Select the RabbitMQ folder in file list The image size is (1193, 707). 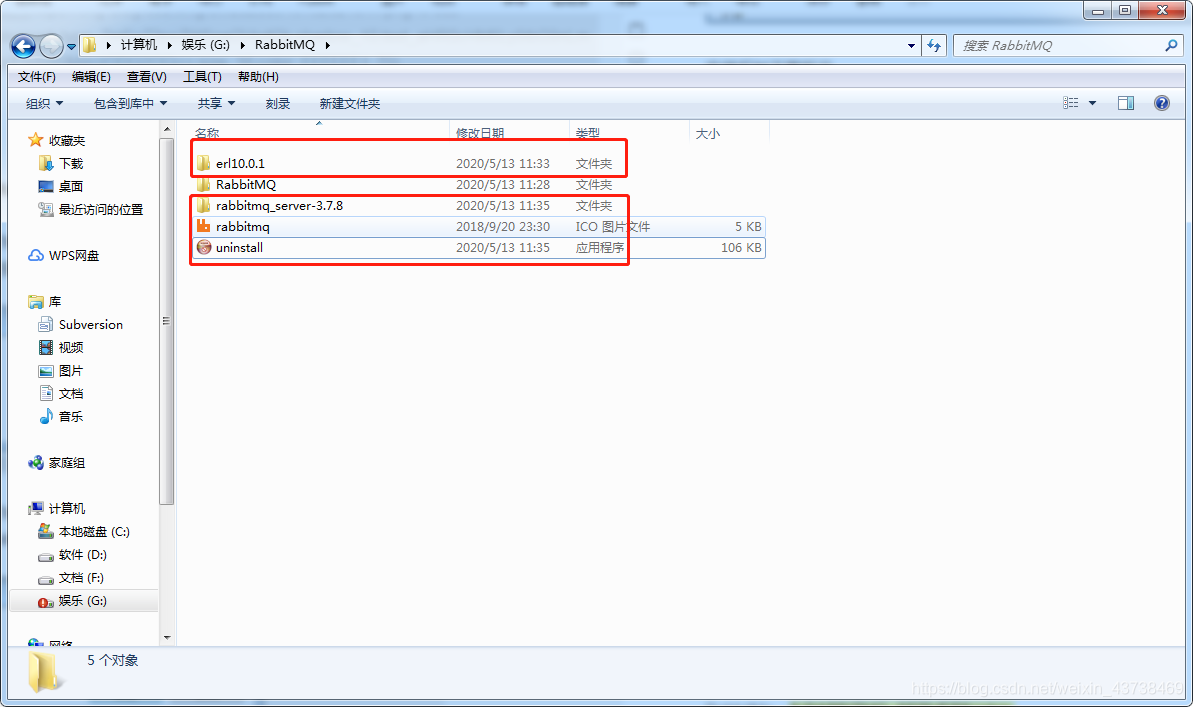pos(246,185)
